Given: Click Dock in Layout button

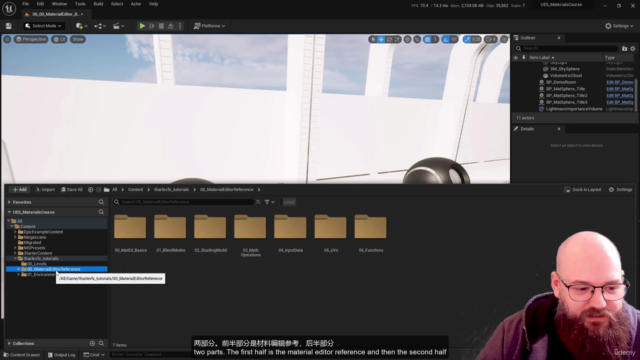Looking at the screenshot, I should 583,190.
